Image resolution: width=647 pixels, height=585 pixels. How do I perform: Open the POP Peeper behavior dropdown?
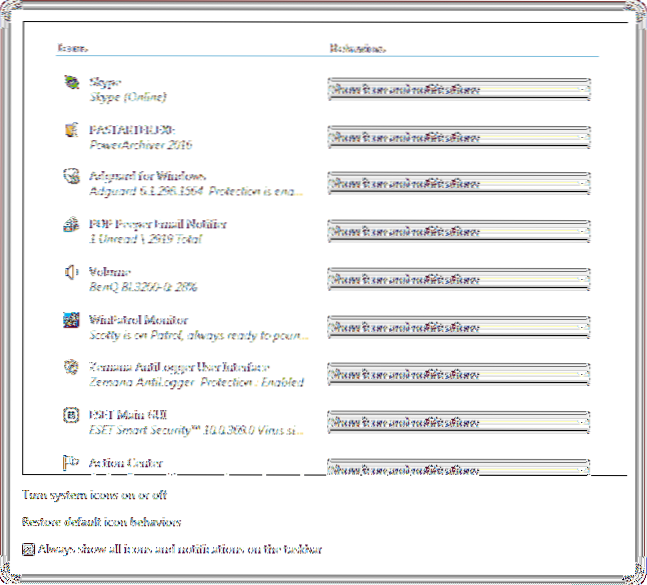458,232
